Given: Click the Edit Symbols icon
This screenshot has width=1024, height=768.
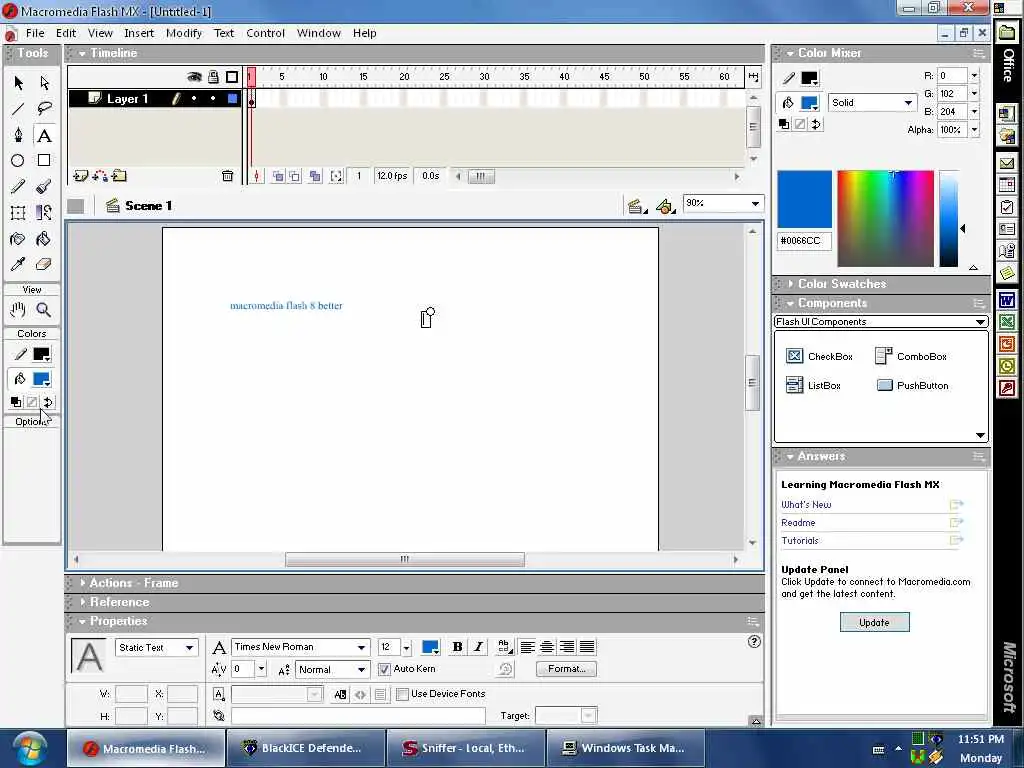Looking at the screenshot, I should click(x=665, y=206).
